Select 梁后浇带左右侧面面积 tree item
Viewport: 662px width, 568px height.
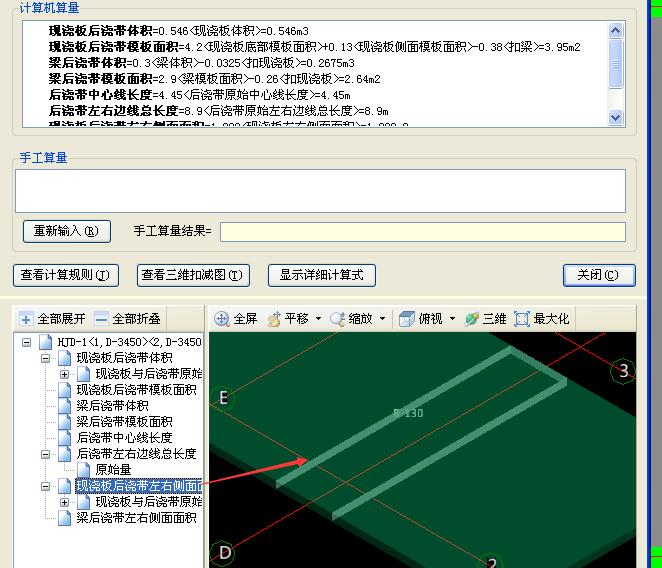[x=136, y=518]
